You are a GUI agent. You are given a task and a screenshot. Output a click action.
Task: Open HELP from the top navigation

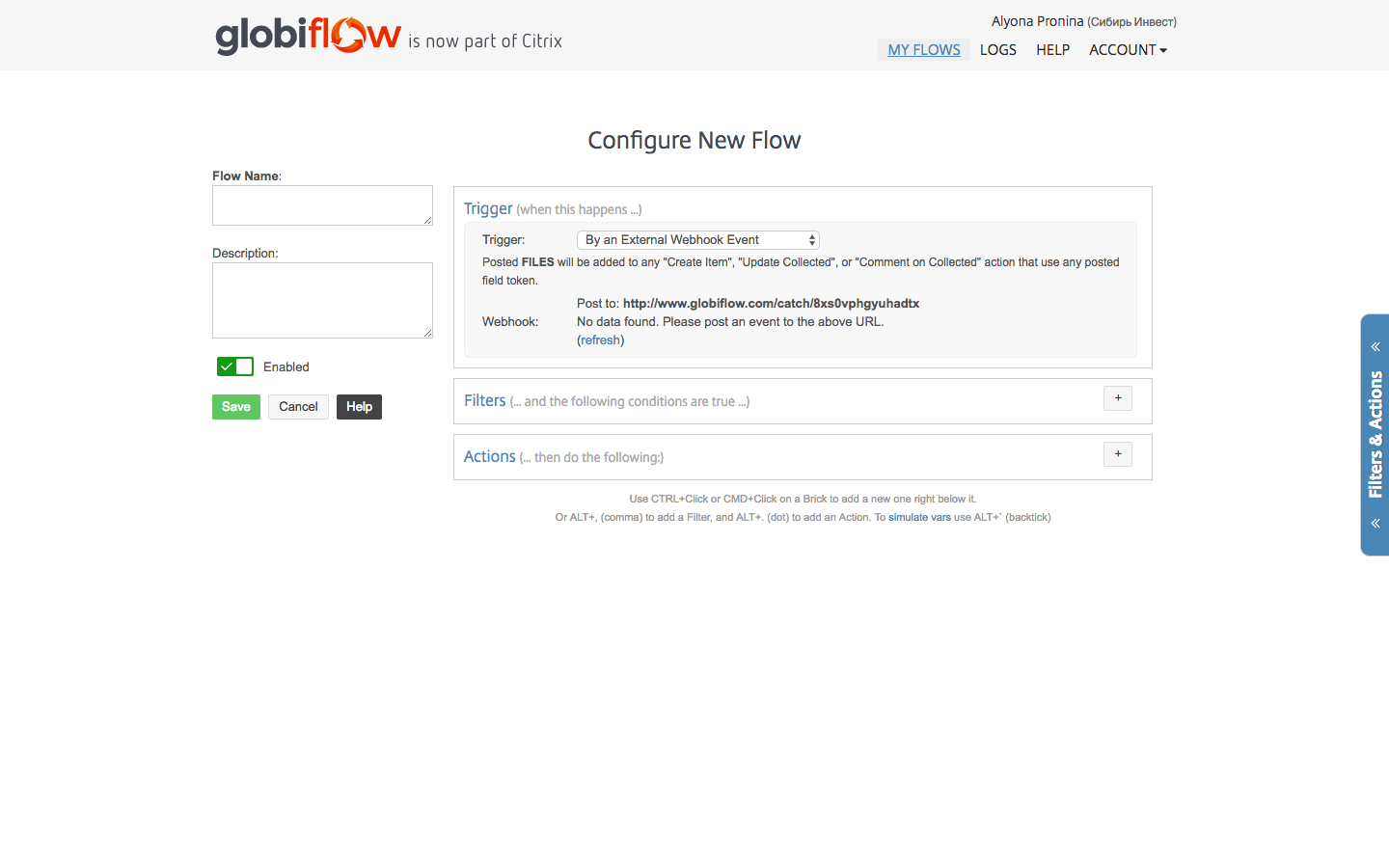click(x=1052, y=49)
